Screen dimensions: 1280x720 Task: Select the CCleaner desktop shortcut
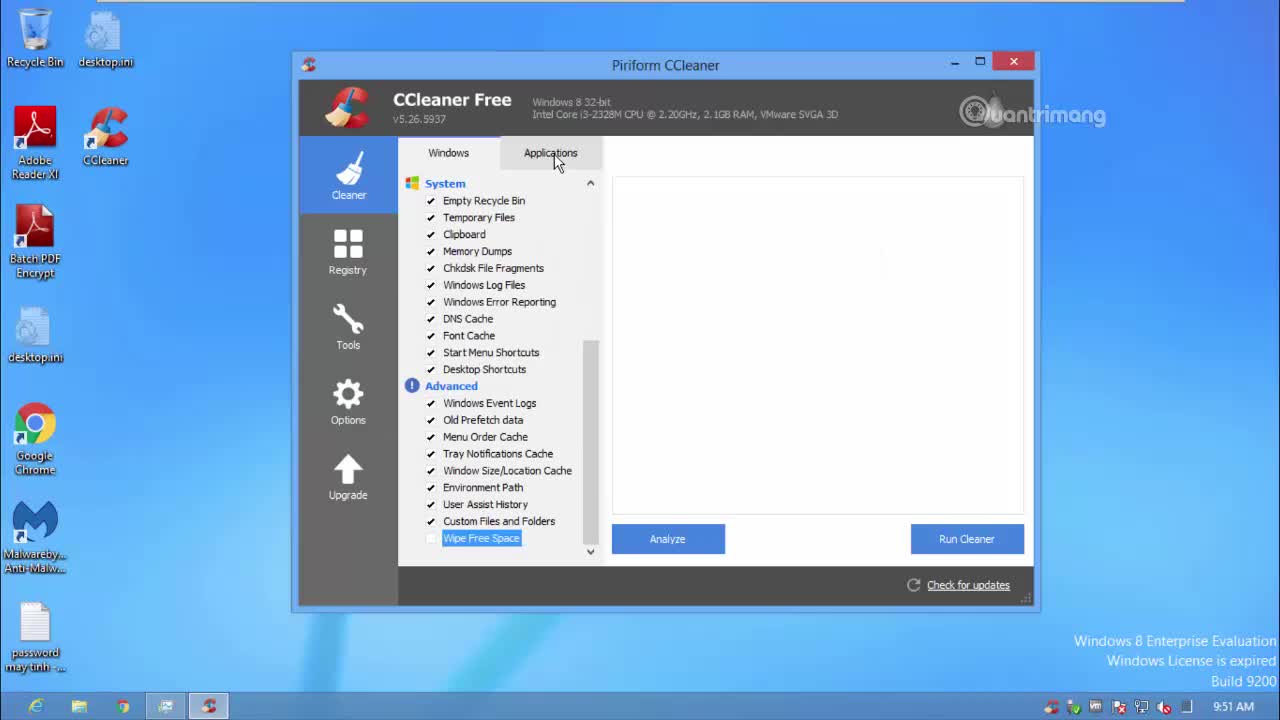(x=106, y=137)
